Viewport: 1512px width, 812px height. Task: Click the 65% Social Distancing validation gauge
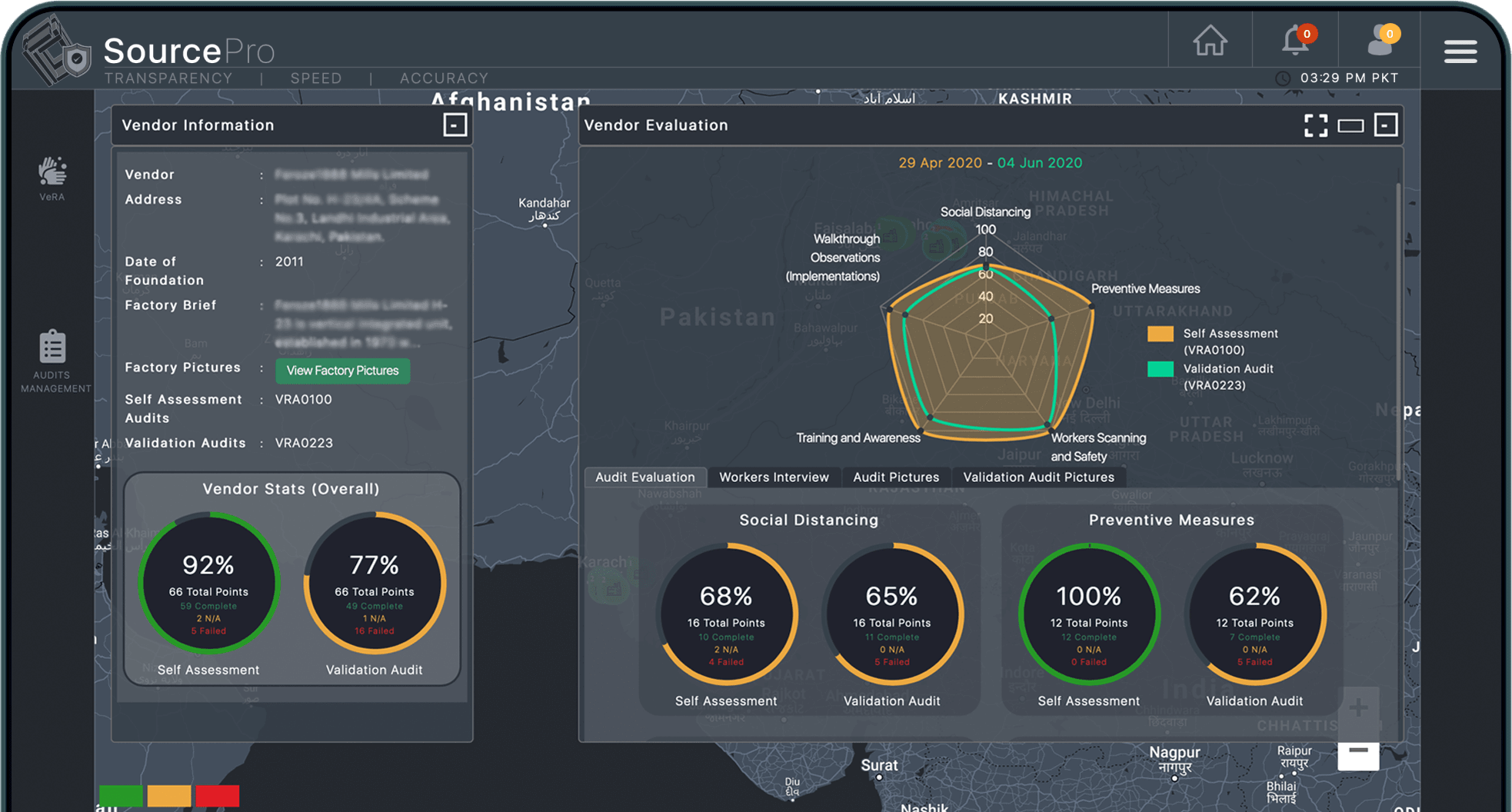click(x=892, y=614)
